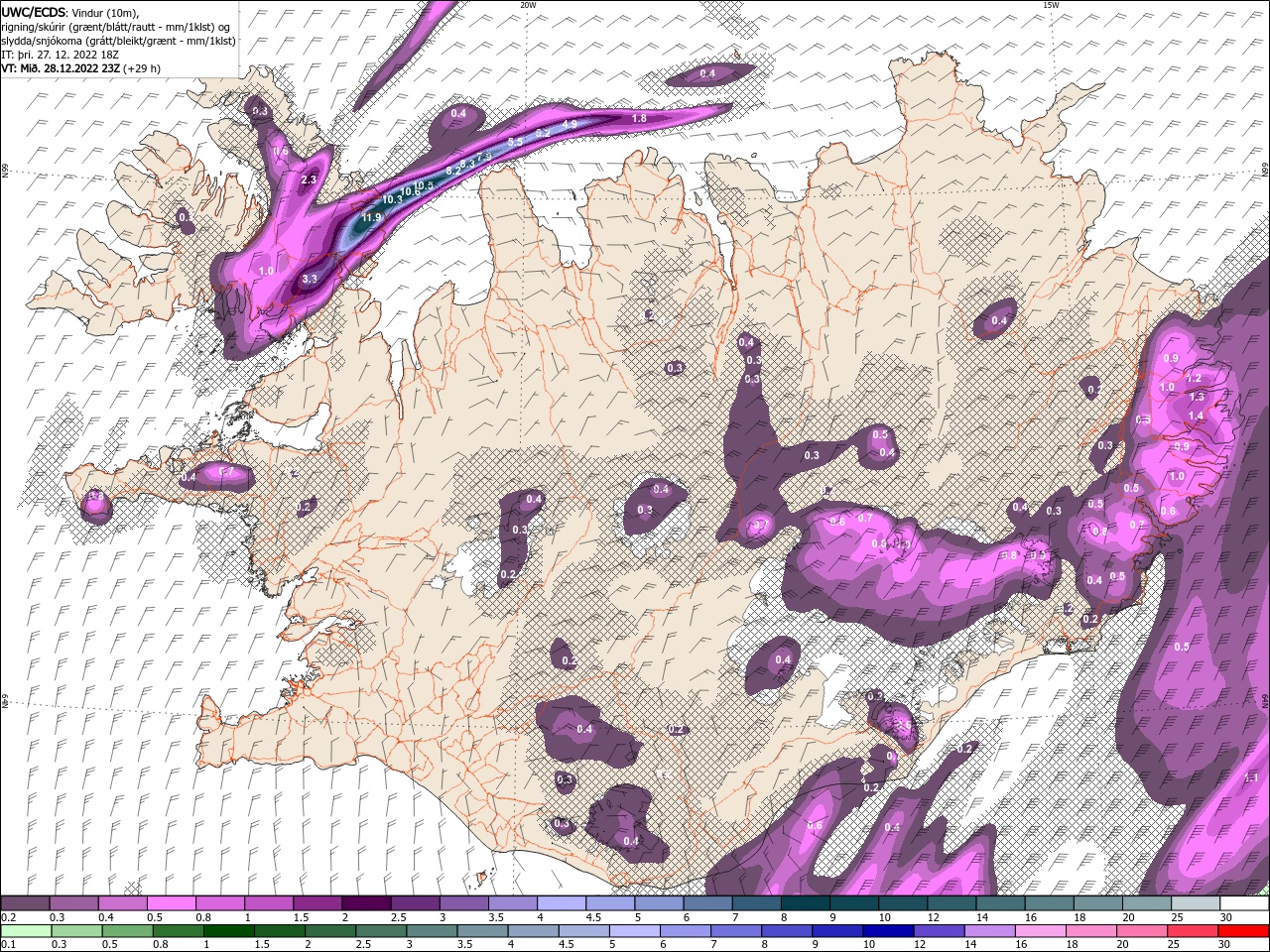Select the 3.3 value in the Westfjords band
The width and height of the screenshot is (1270, 952).
(309, 280)
